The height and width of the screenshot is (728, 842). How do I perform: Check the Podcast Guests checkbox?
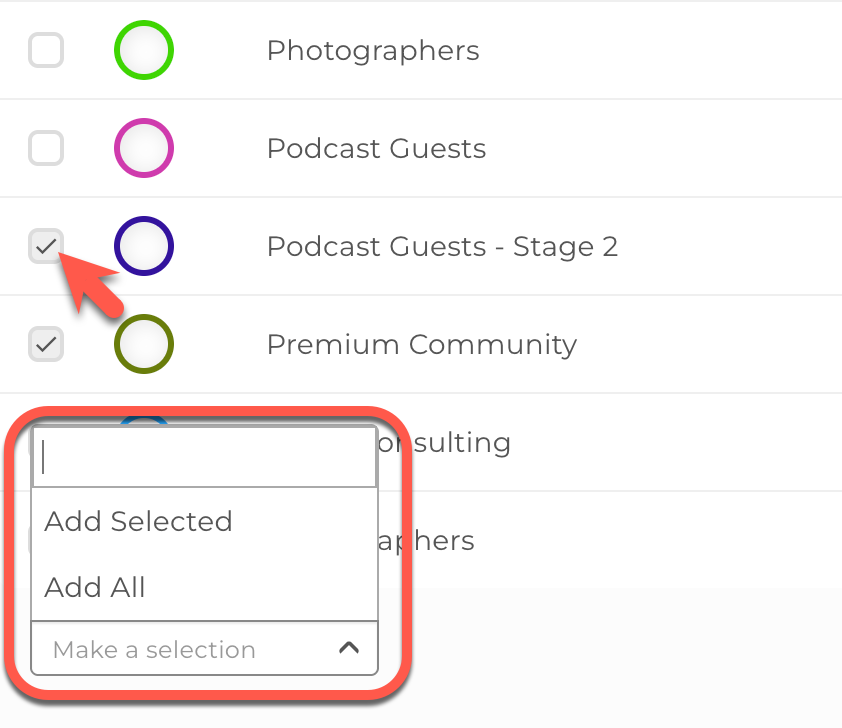pyautogui.click(x=46, y=148)
